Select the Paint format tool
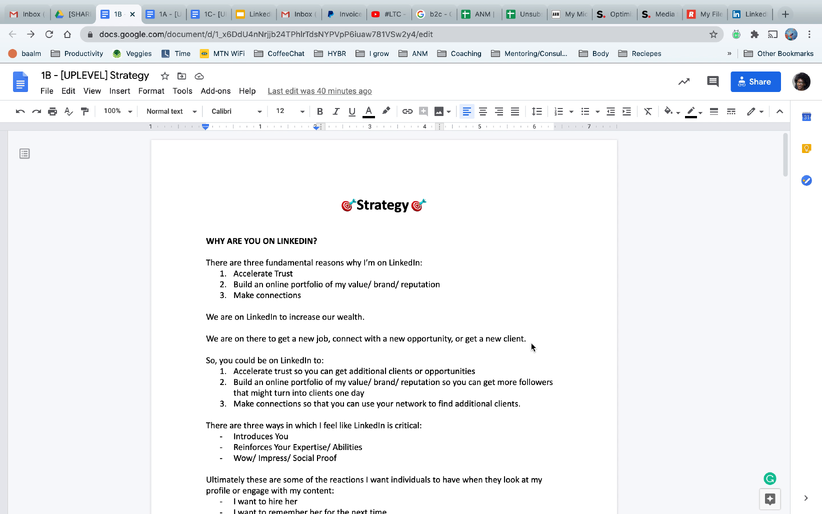822x514 pixels. click(84, 111)
